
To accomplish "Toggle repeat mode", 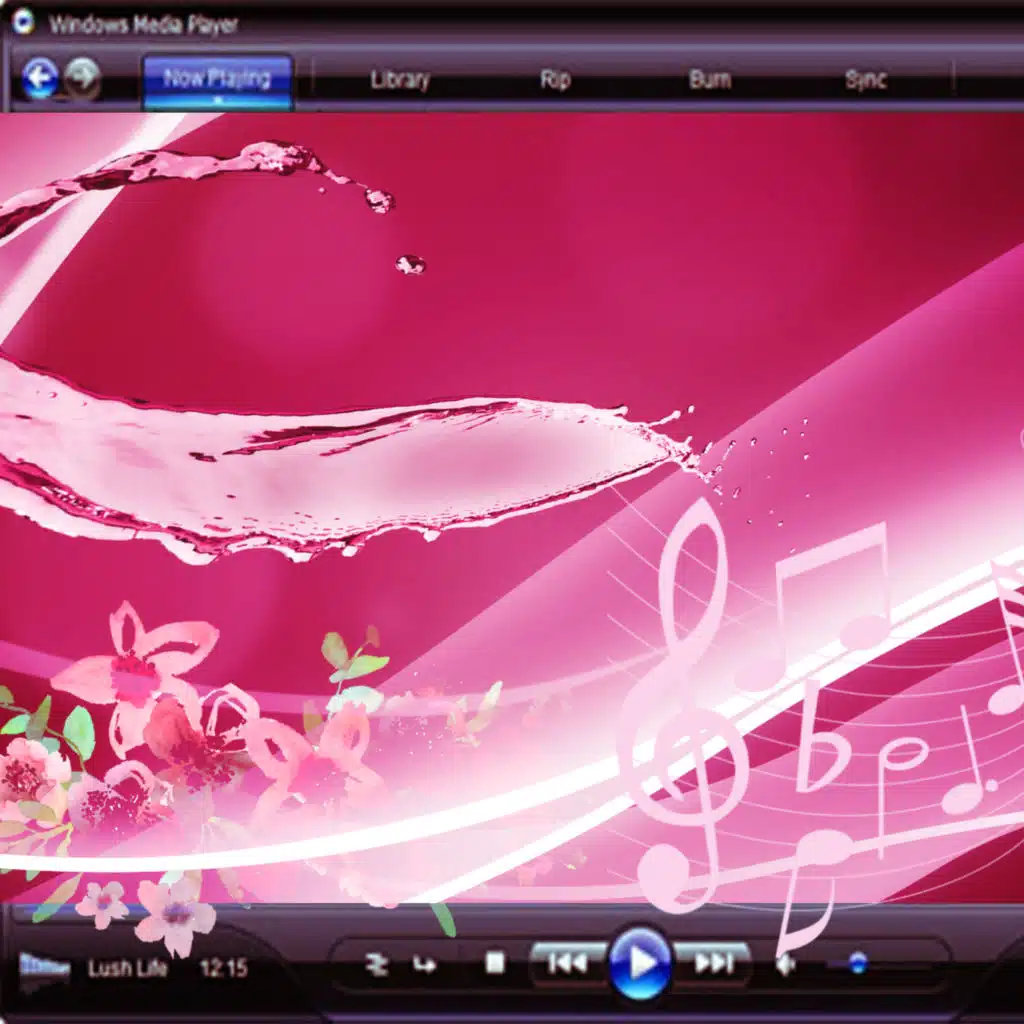I will pyautogui.click(x=425, y=965).
